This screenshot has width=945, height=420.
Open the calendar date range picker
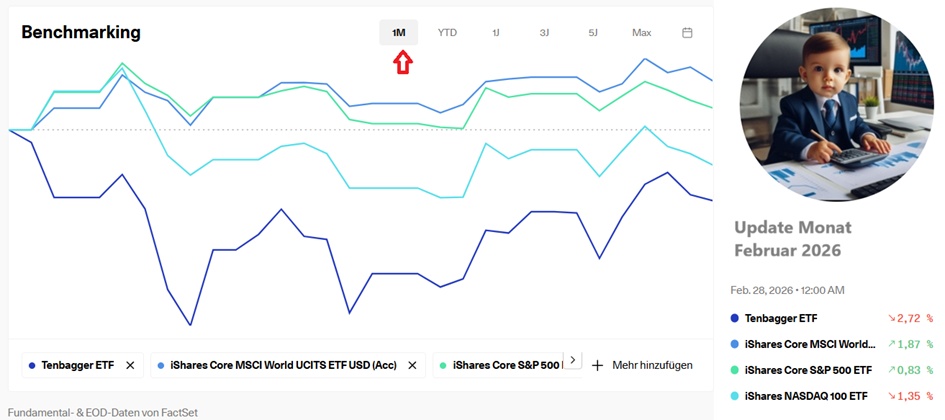pos(687,33)
